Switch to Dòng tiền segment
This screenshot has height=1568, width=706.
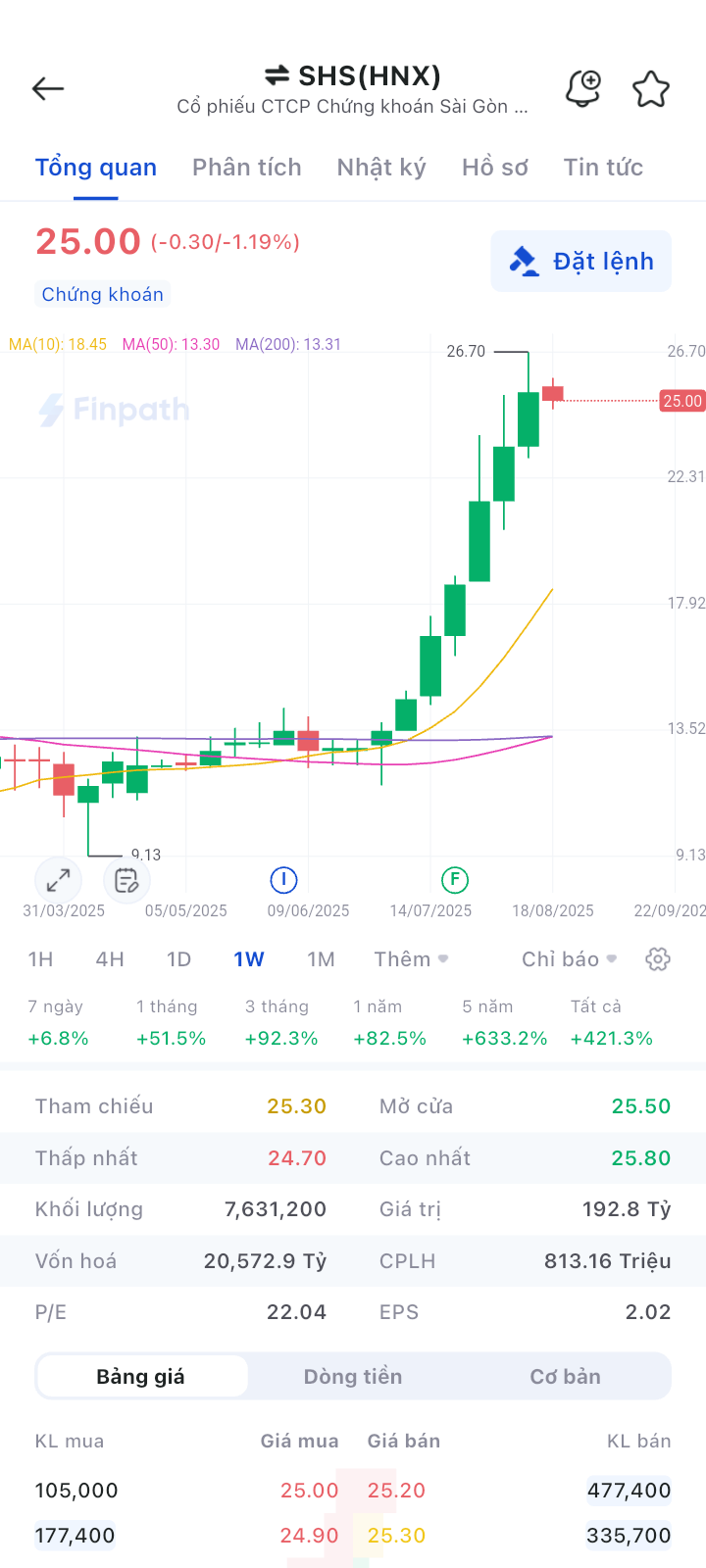click(353, 1377)
